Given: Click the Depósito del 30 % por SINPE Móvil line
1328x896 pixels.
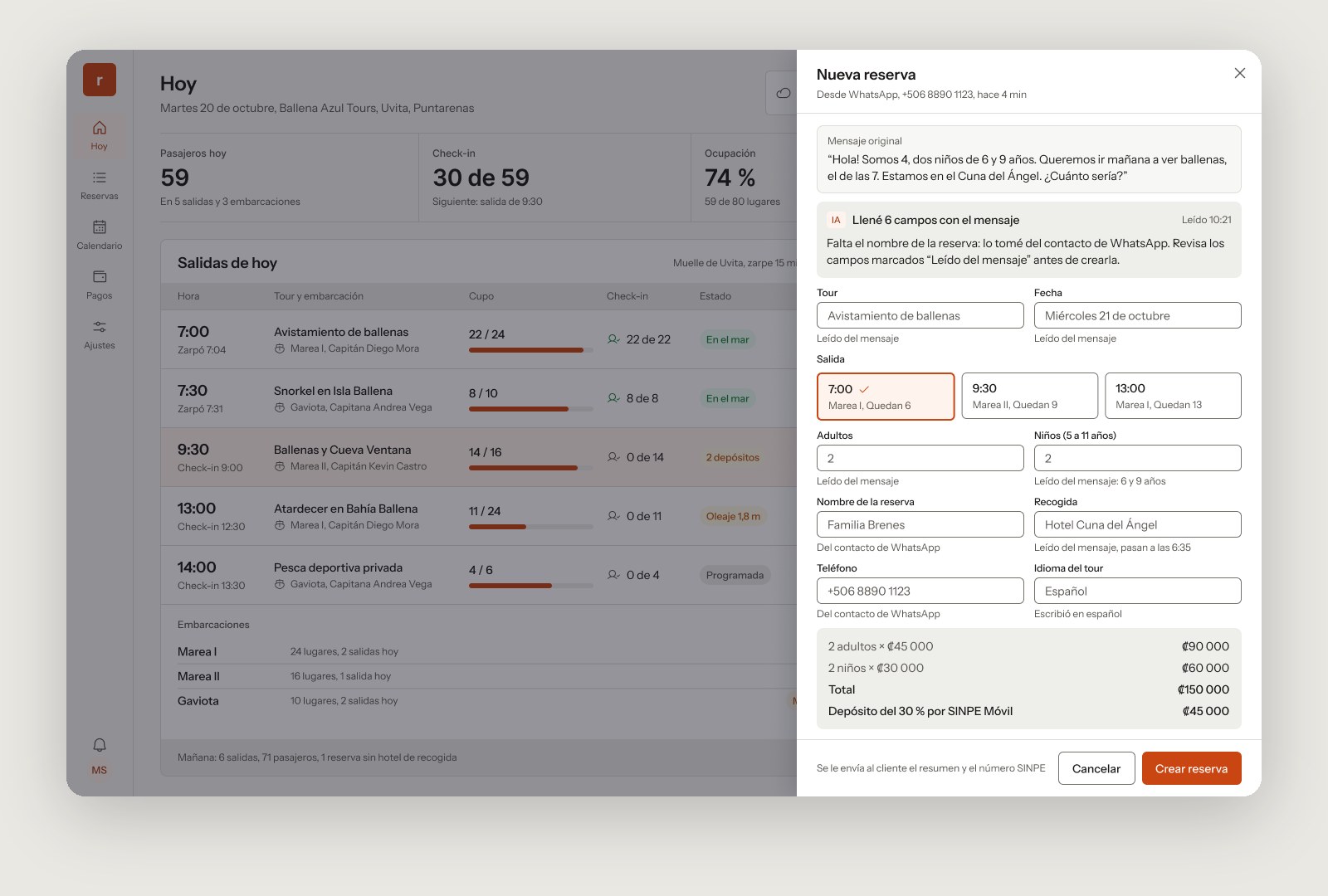Looking at the screenshot, I should [x=1028, y=711].
